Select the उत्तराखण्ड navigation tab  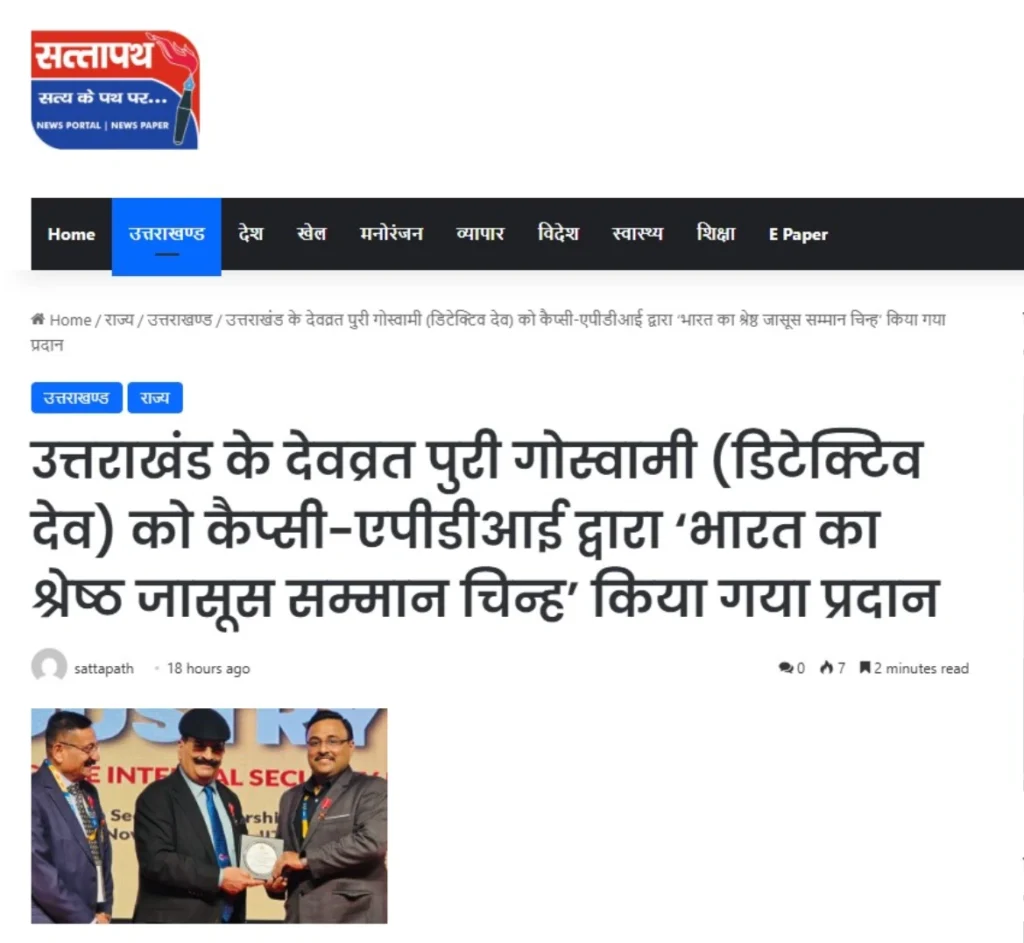(x=167, y=236)
